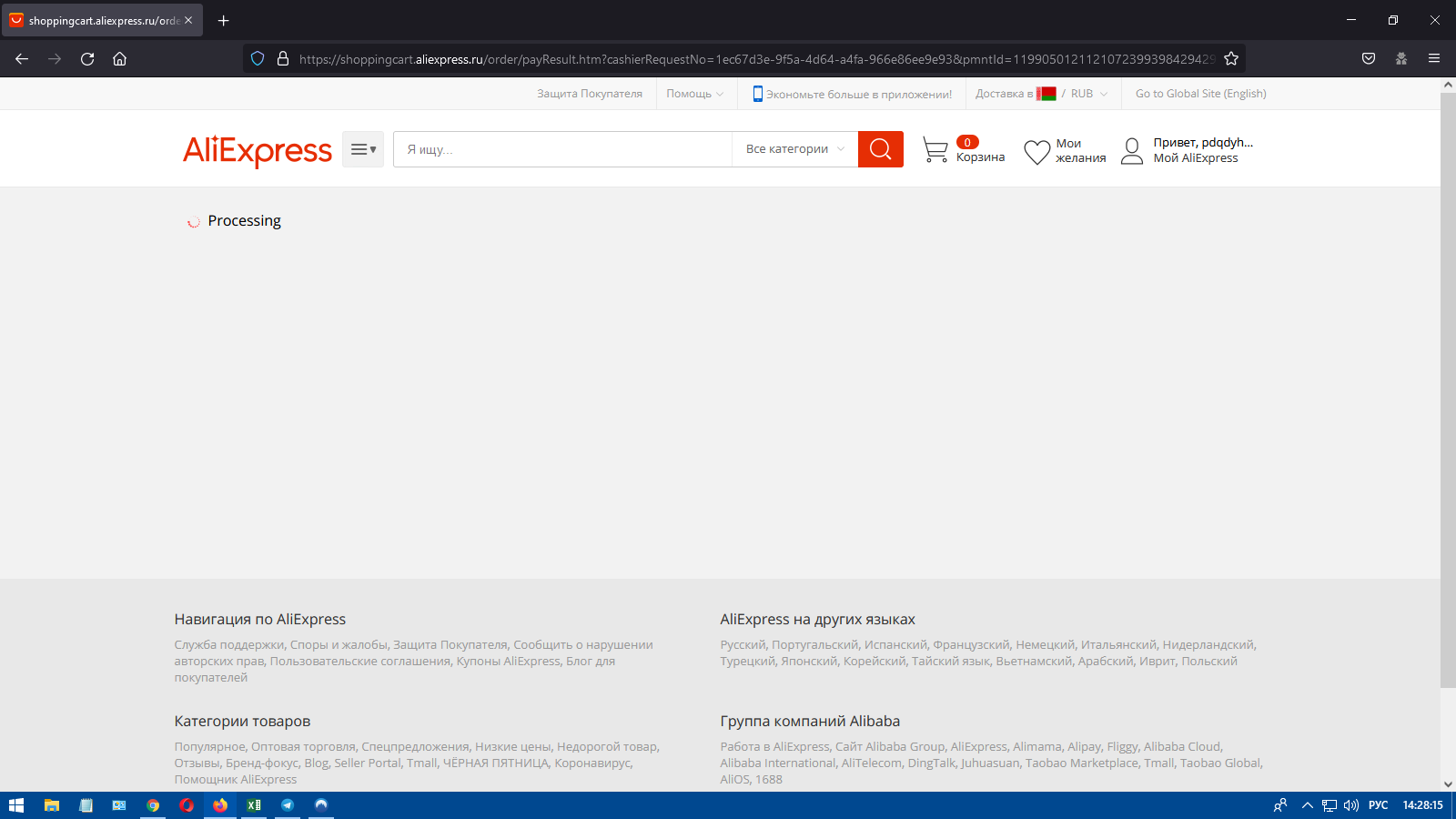This screenshot has height=819, width=1456.
Task: Open 'Купоны AliExpress' footer link
Action: pyautogui.click(x=509, y=662)
